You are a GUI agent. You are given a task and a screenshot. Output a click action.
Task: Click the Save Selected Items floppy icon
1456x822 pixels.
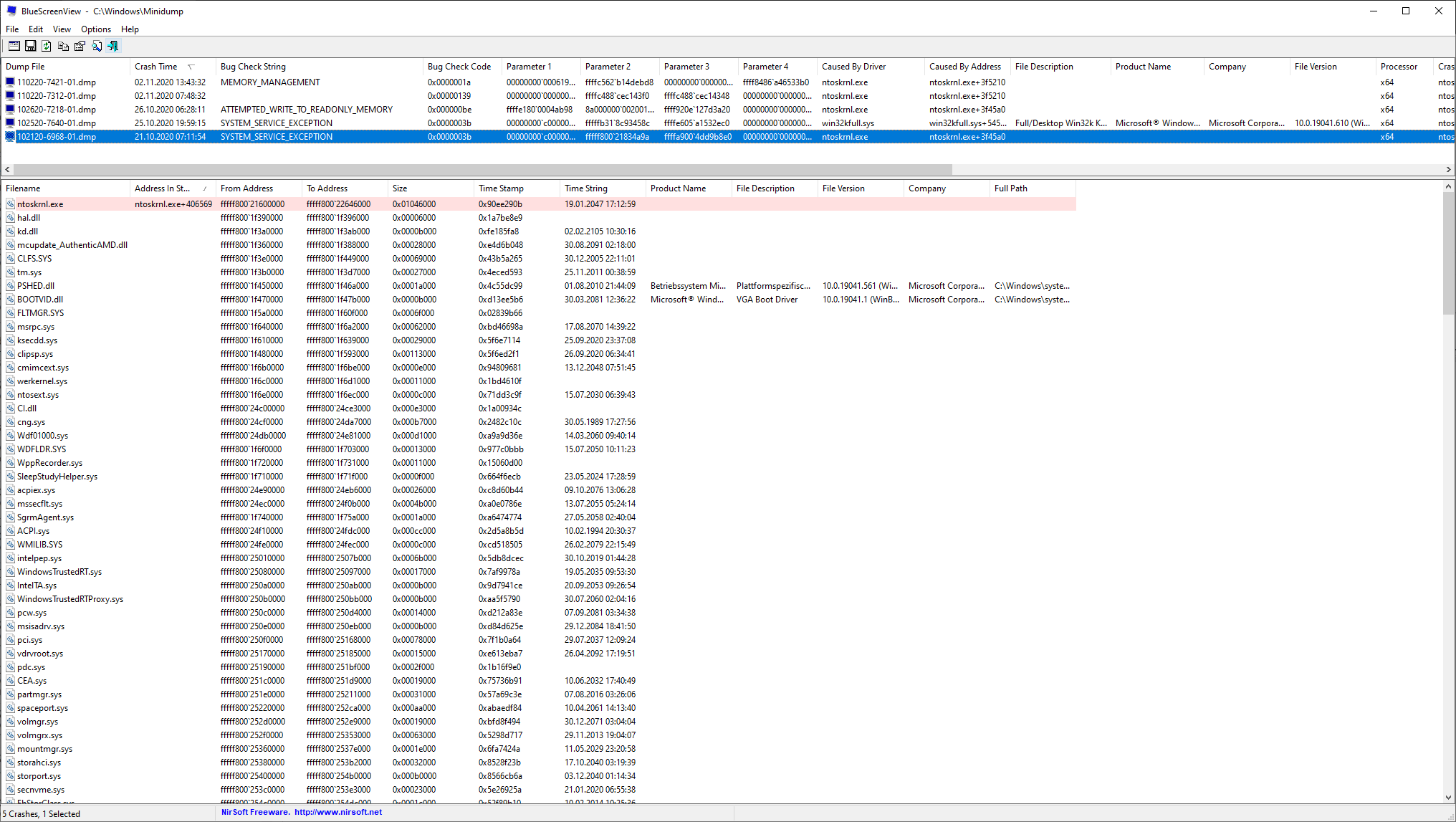30,46
